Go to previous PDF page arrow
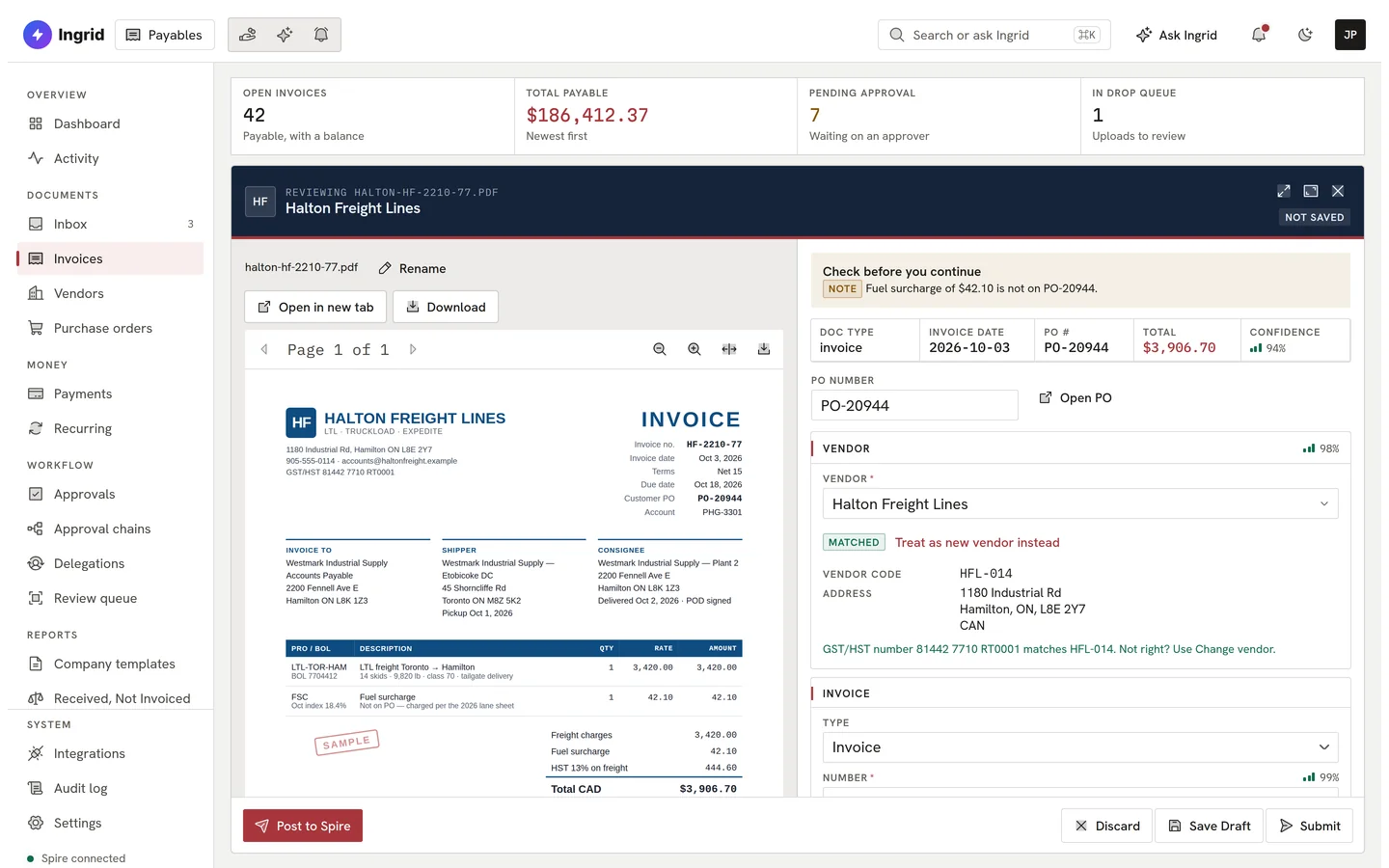The width and height of the screenshot is (1389, 868). (264, 349)
